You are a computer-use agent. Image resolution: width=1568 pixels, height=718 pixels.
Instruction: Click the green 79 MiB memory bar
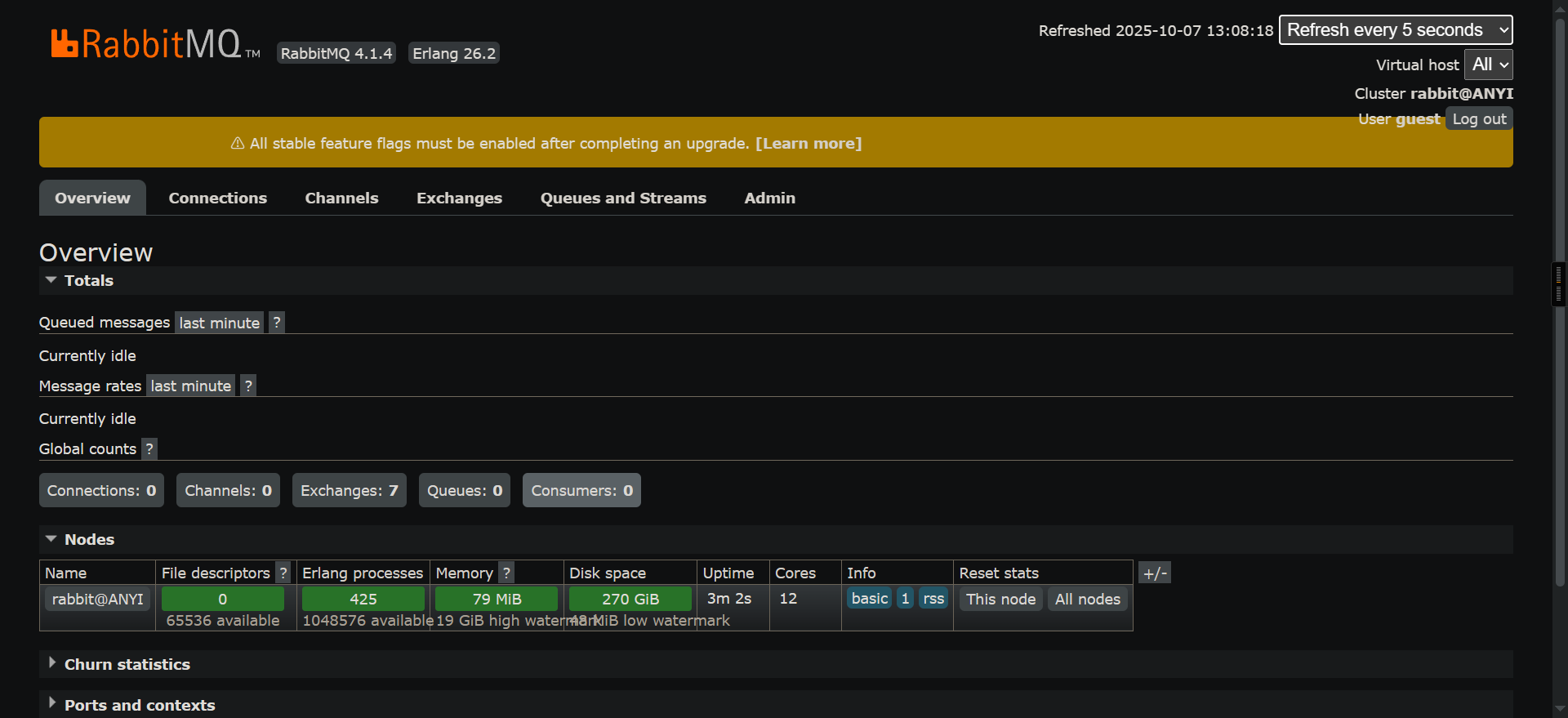497,599
